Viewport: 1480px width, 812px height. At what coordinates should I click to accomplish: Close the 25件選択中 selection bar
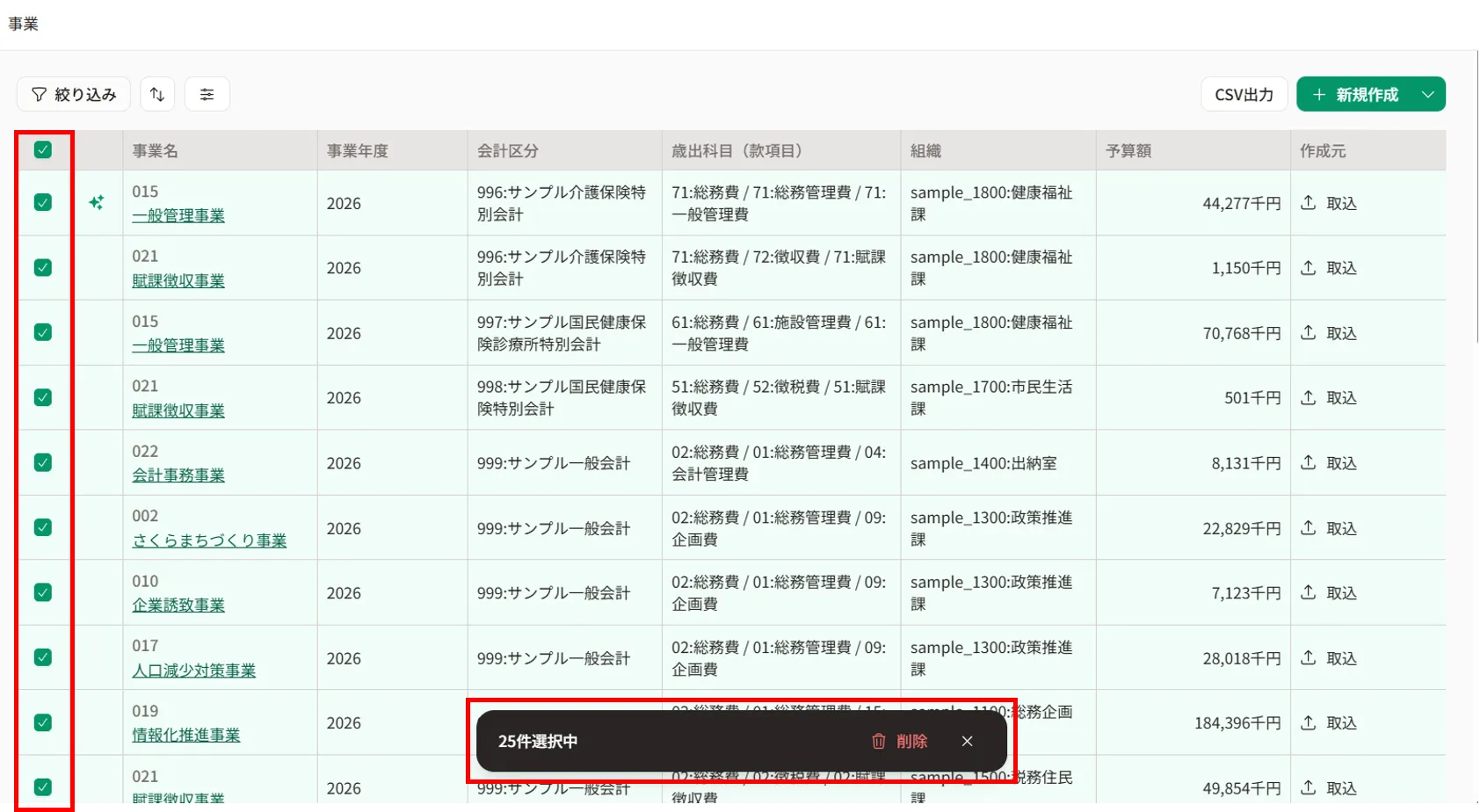click(x=967, y=742)
